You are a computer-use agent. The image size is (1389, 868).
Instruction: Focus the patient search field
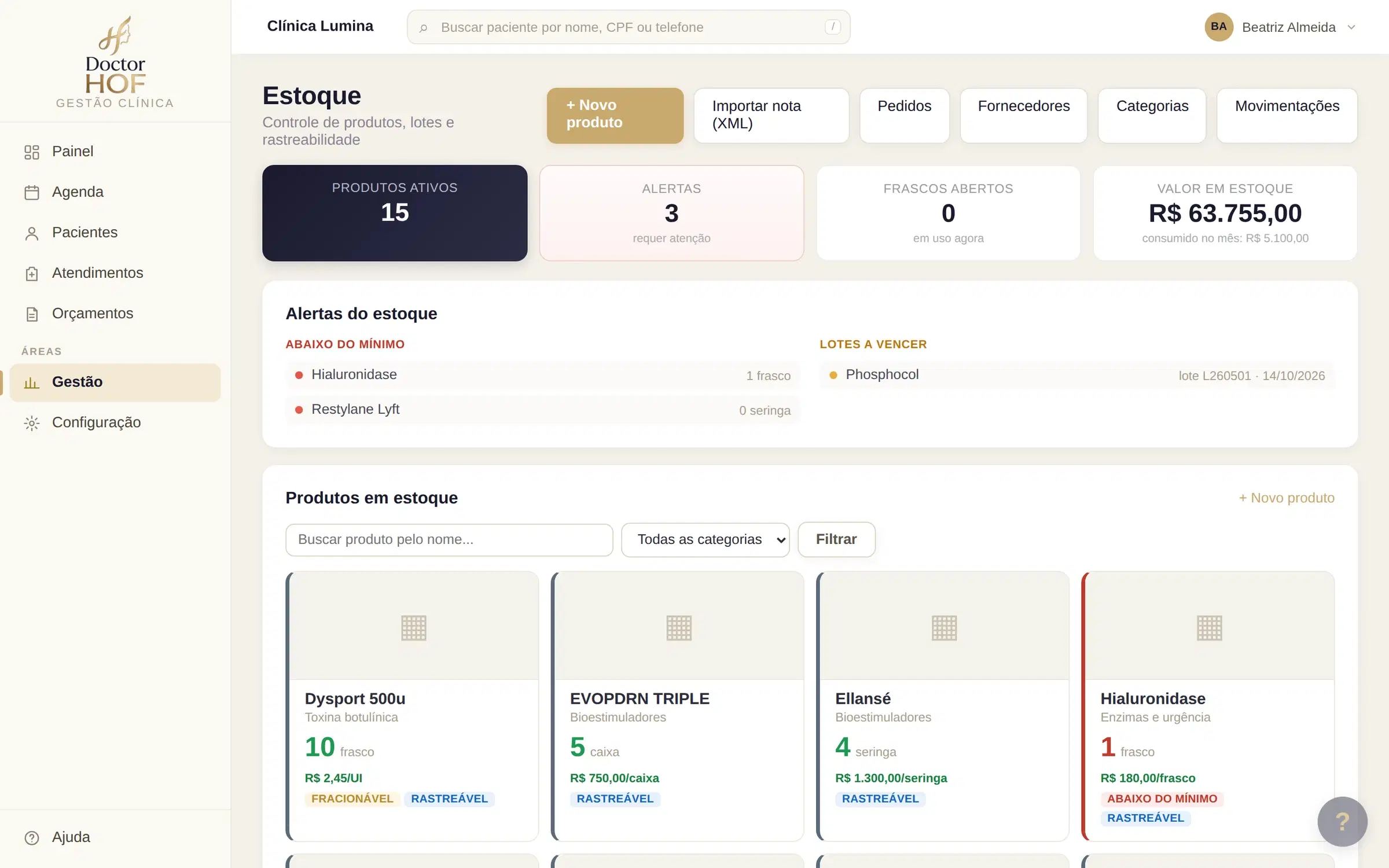tap(629, 27)
